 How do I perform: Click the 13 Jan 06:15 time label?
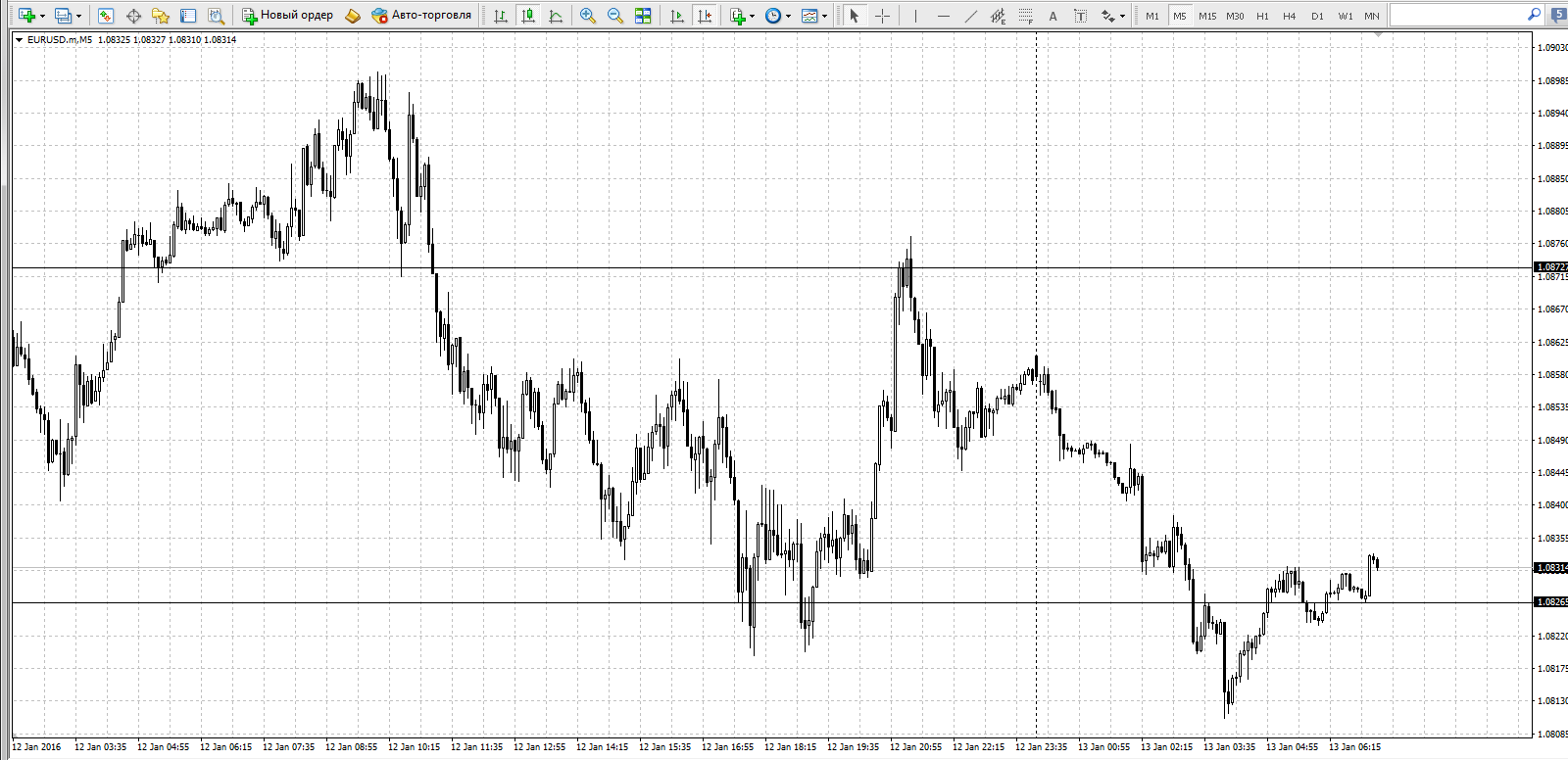click(1354, 747)
